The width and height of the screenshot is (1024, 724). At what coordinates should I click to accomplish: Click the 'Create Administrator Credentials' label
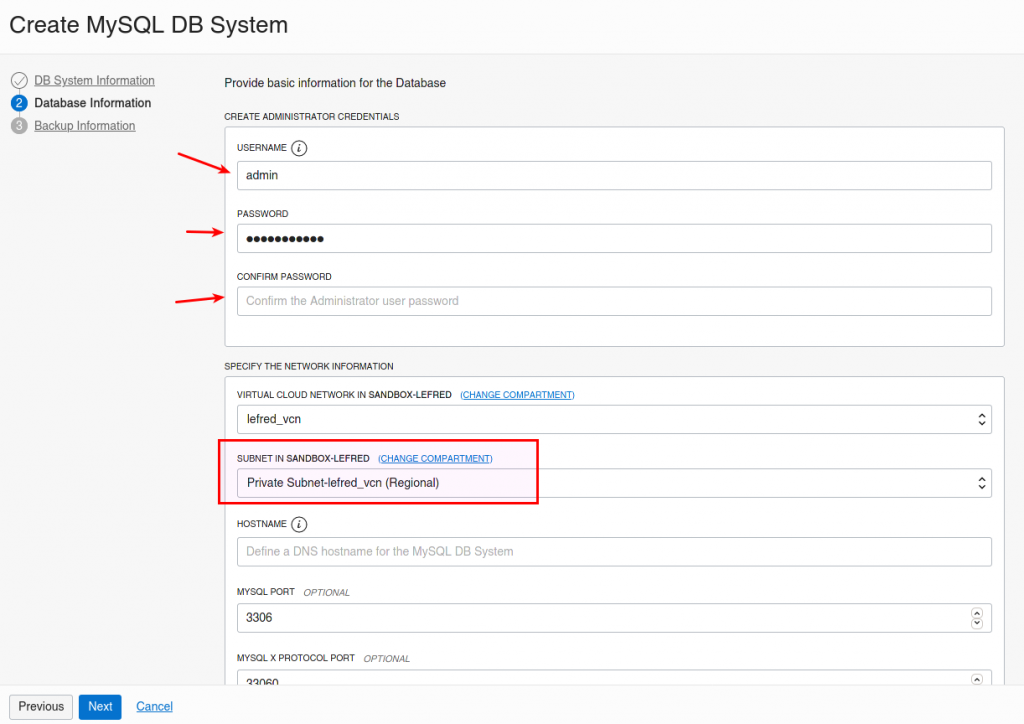point(312,116)
